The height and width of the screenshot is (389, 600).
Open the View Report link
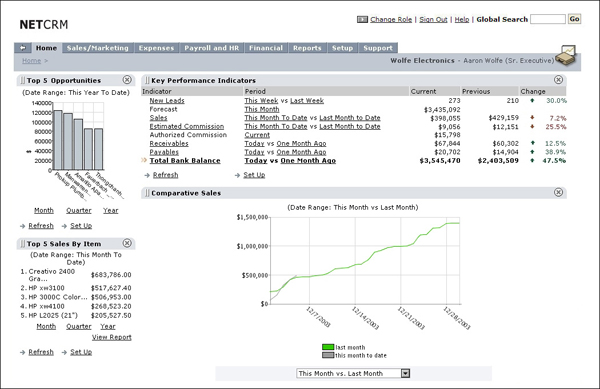click(x=111, y=337)
